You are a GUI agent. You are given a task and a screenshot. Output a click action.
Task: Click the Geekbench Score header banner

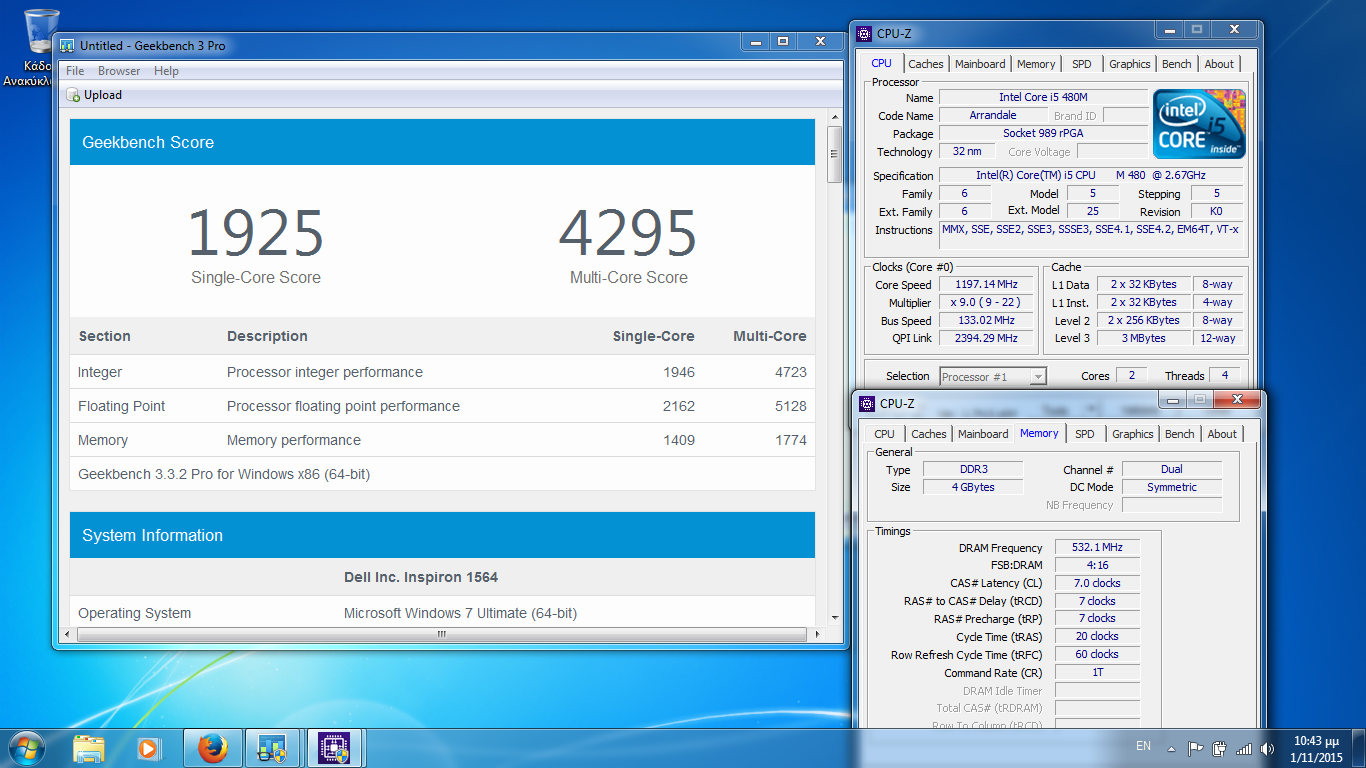tap(442, 142)
